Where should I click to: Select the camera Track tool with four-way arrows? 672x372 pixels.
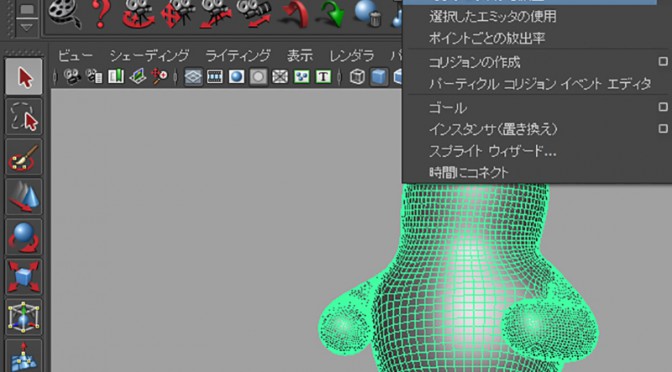[178, 14]
